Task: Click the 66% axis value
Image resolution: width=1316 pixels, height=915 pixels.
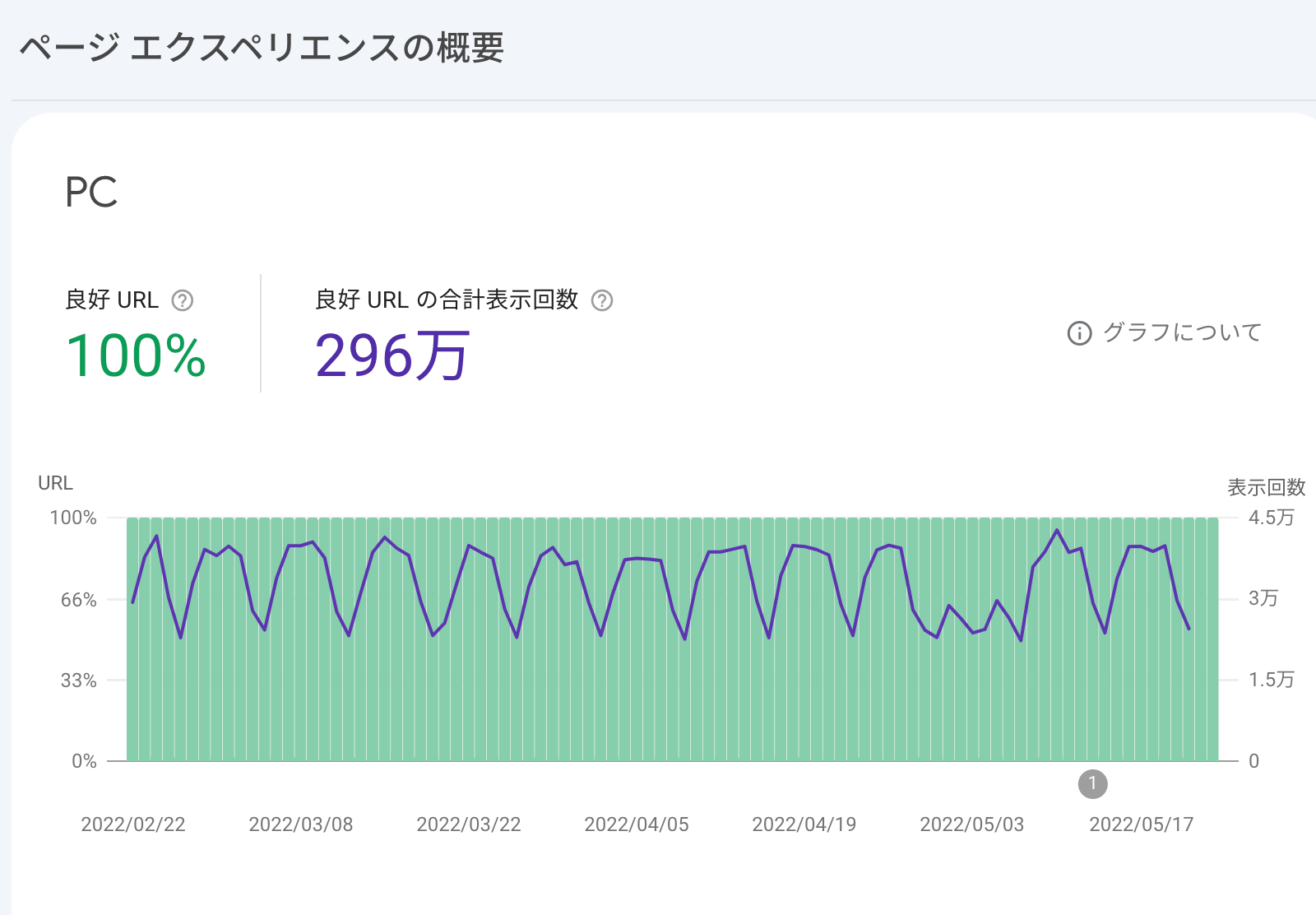Action: click(79, 600)
